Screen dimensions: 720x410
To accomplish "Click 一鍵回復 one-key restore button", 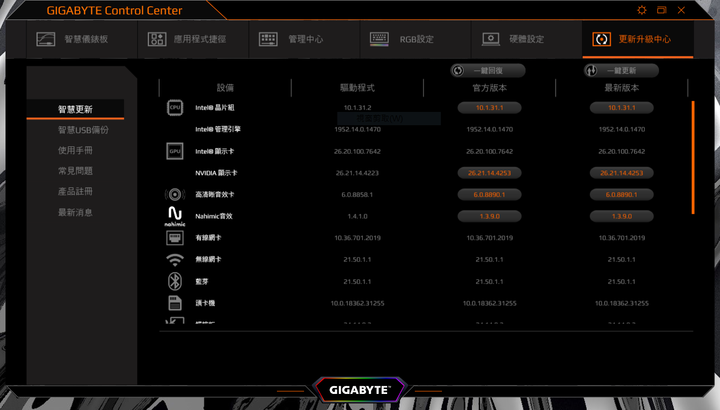I will tap(488, 71).
